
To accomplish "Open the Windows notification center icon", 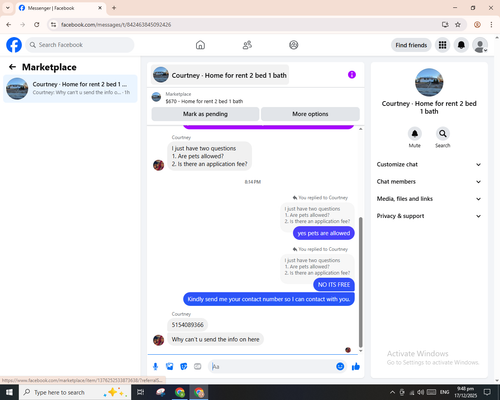I will pos(487,392).
